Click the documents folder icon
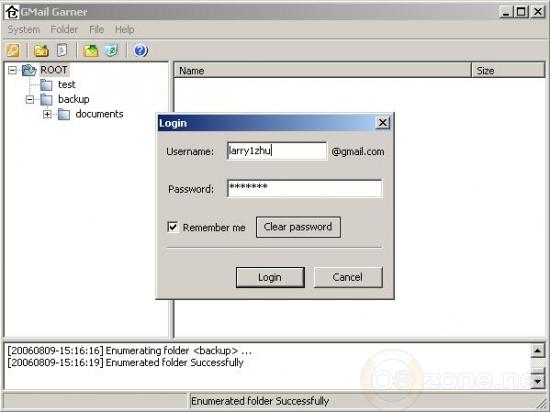This screenshot has width=550, height=412. click(64, 114)
